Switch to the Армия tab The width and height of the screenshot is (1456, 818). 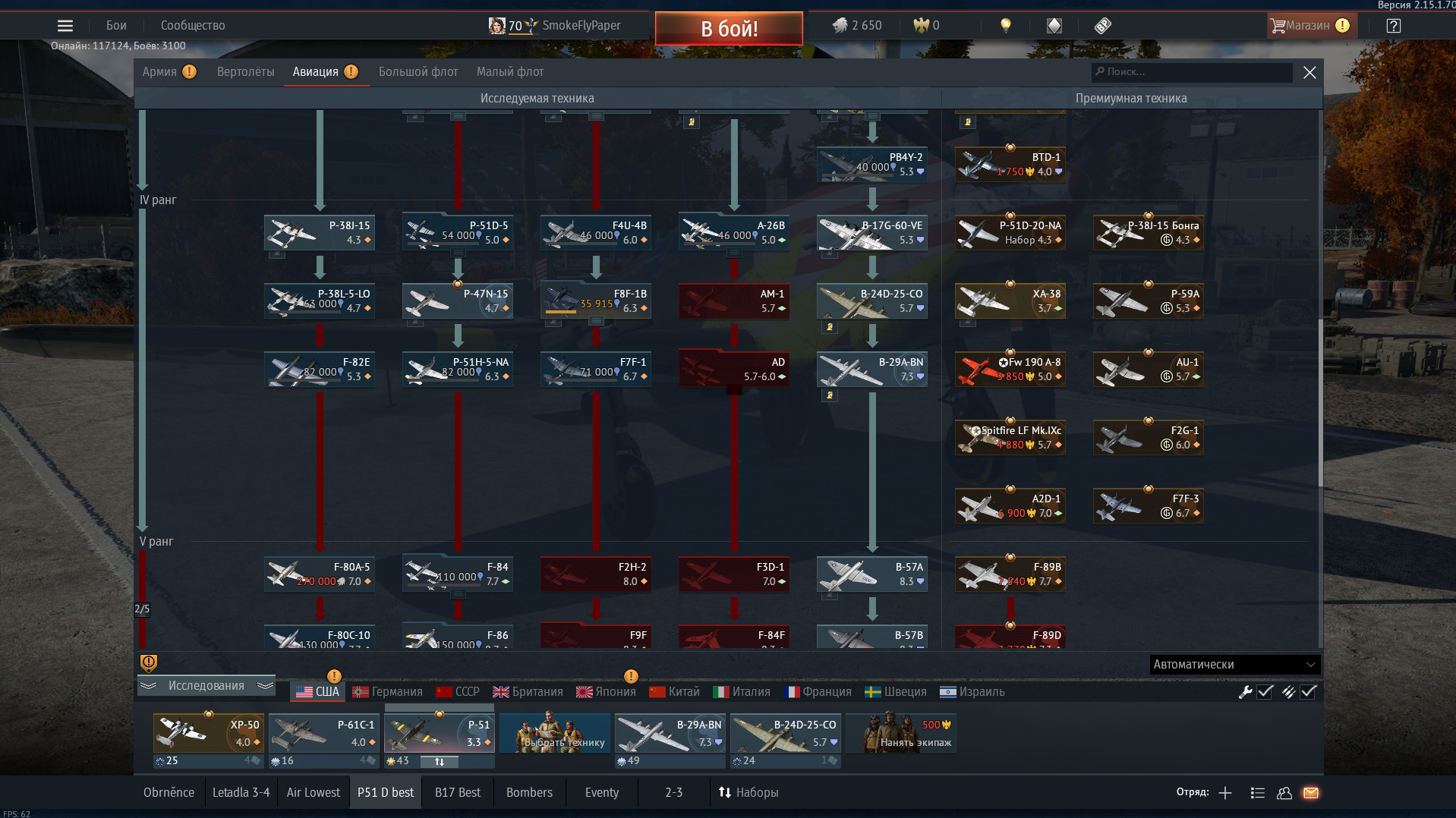pyautogui.click(x=169, y=71)
